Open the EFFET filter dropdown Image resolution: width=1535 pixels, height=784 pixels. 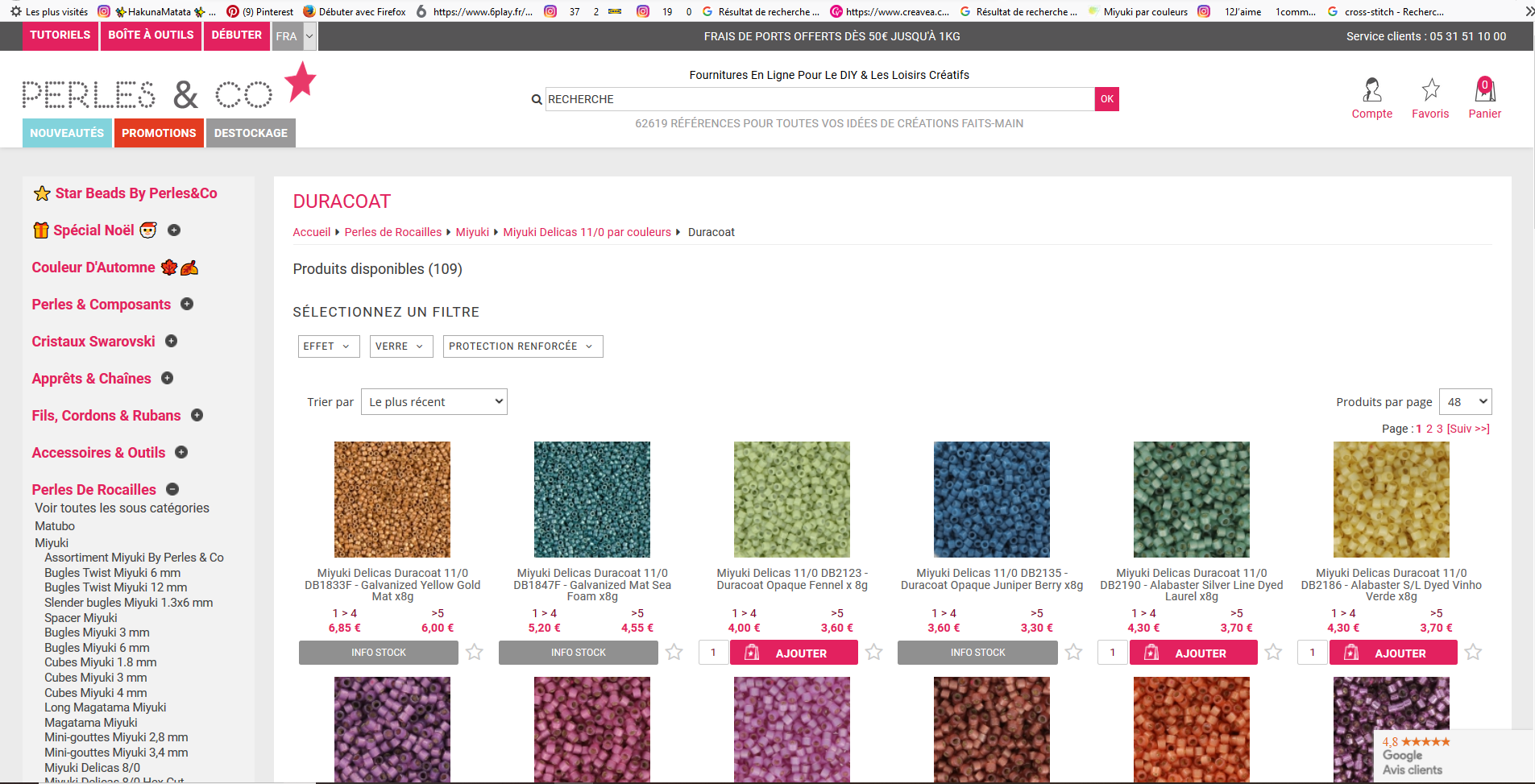click(x=328, y=346)
